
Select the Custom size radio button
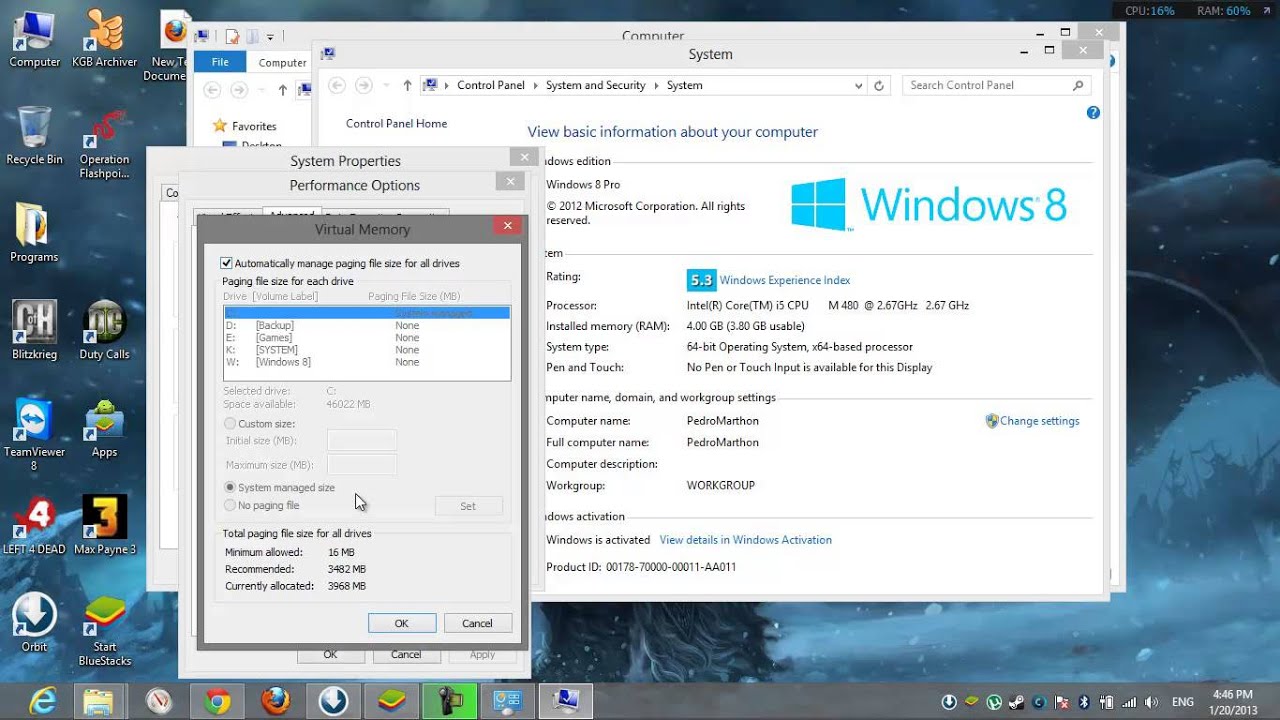(230, 424)
